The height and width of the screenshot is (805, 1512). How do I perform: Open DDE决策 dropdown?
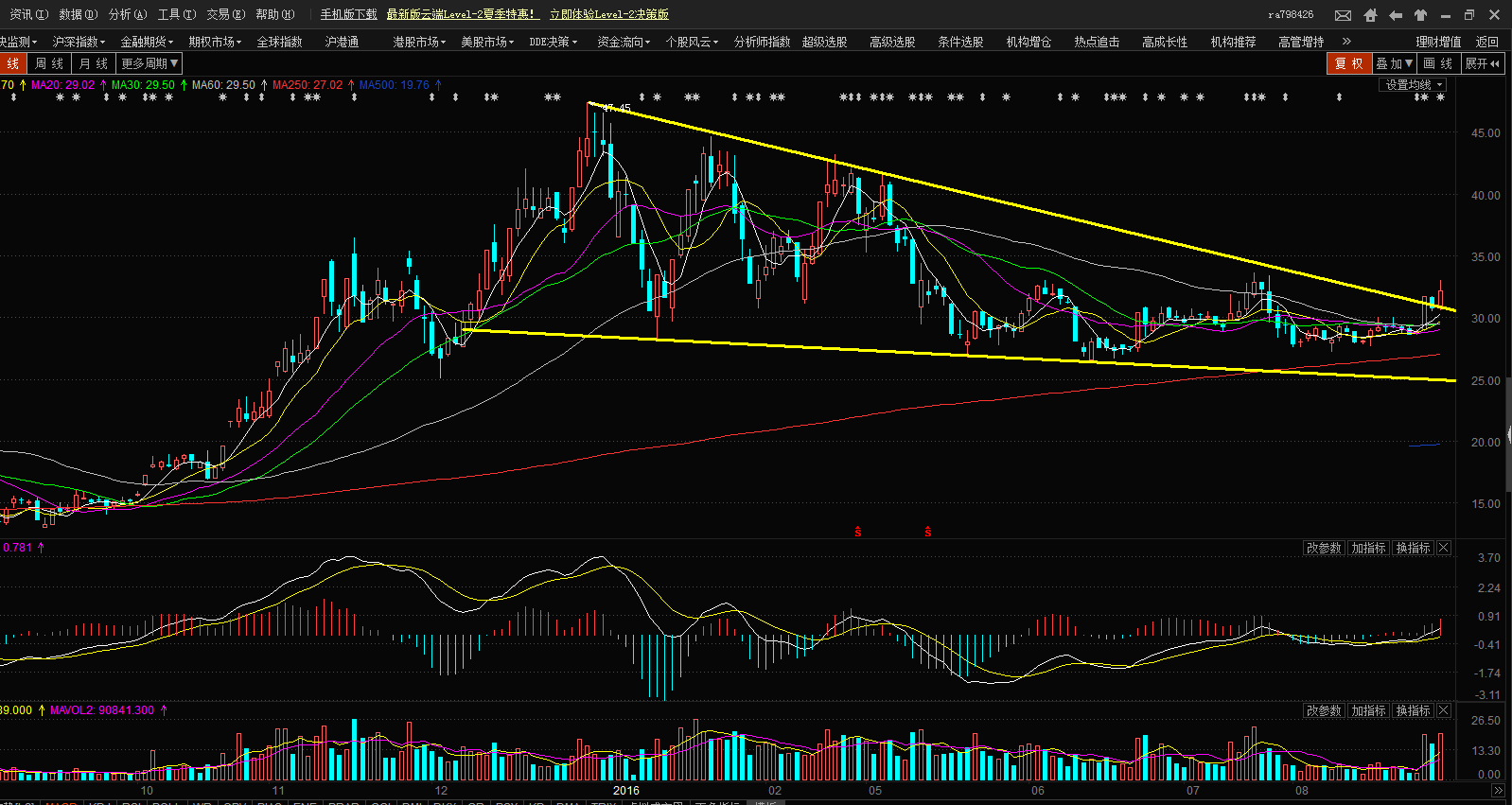tap(554, 42)
